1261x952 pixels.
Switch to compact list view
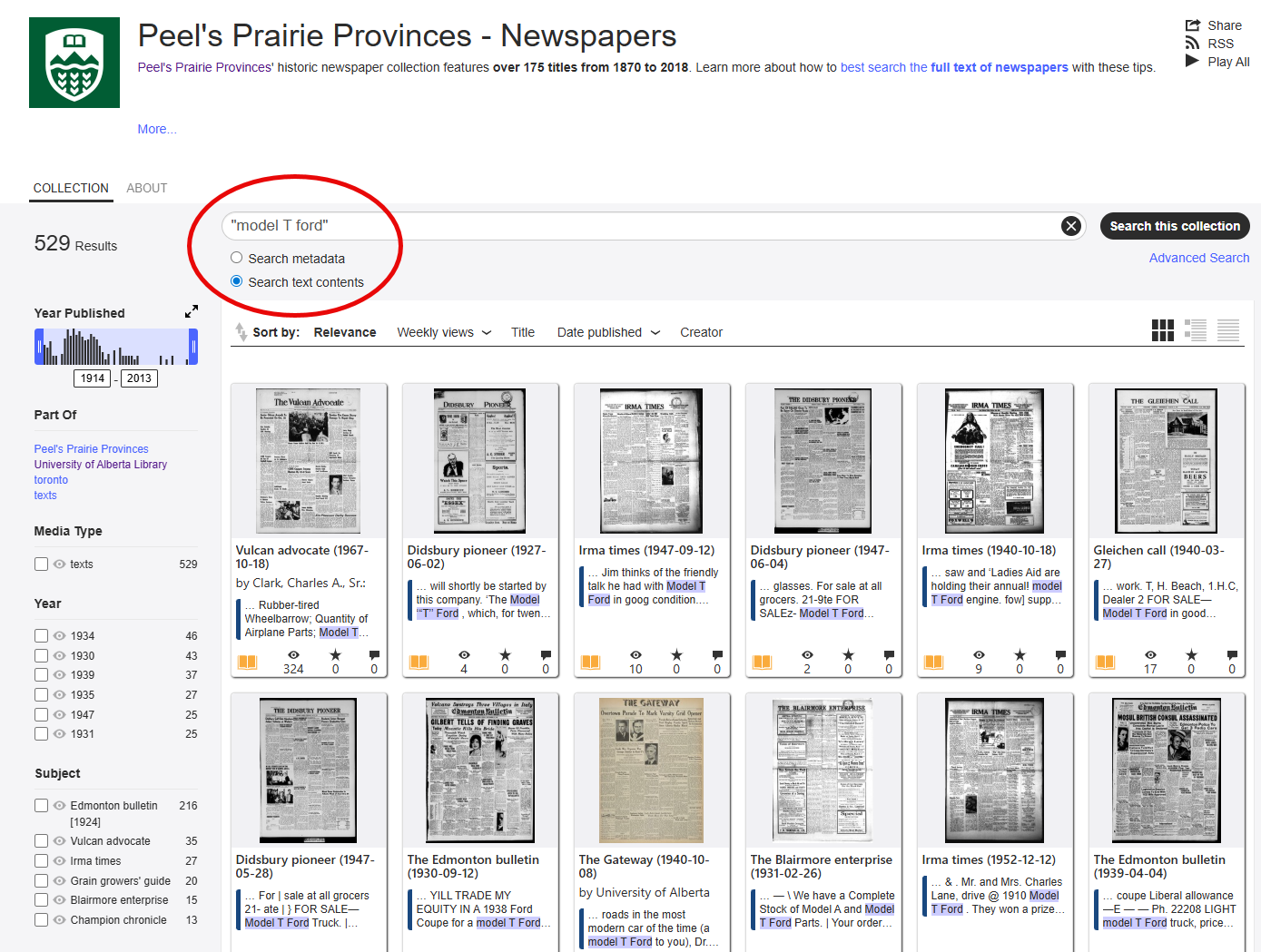[x=1228, y=330]
